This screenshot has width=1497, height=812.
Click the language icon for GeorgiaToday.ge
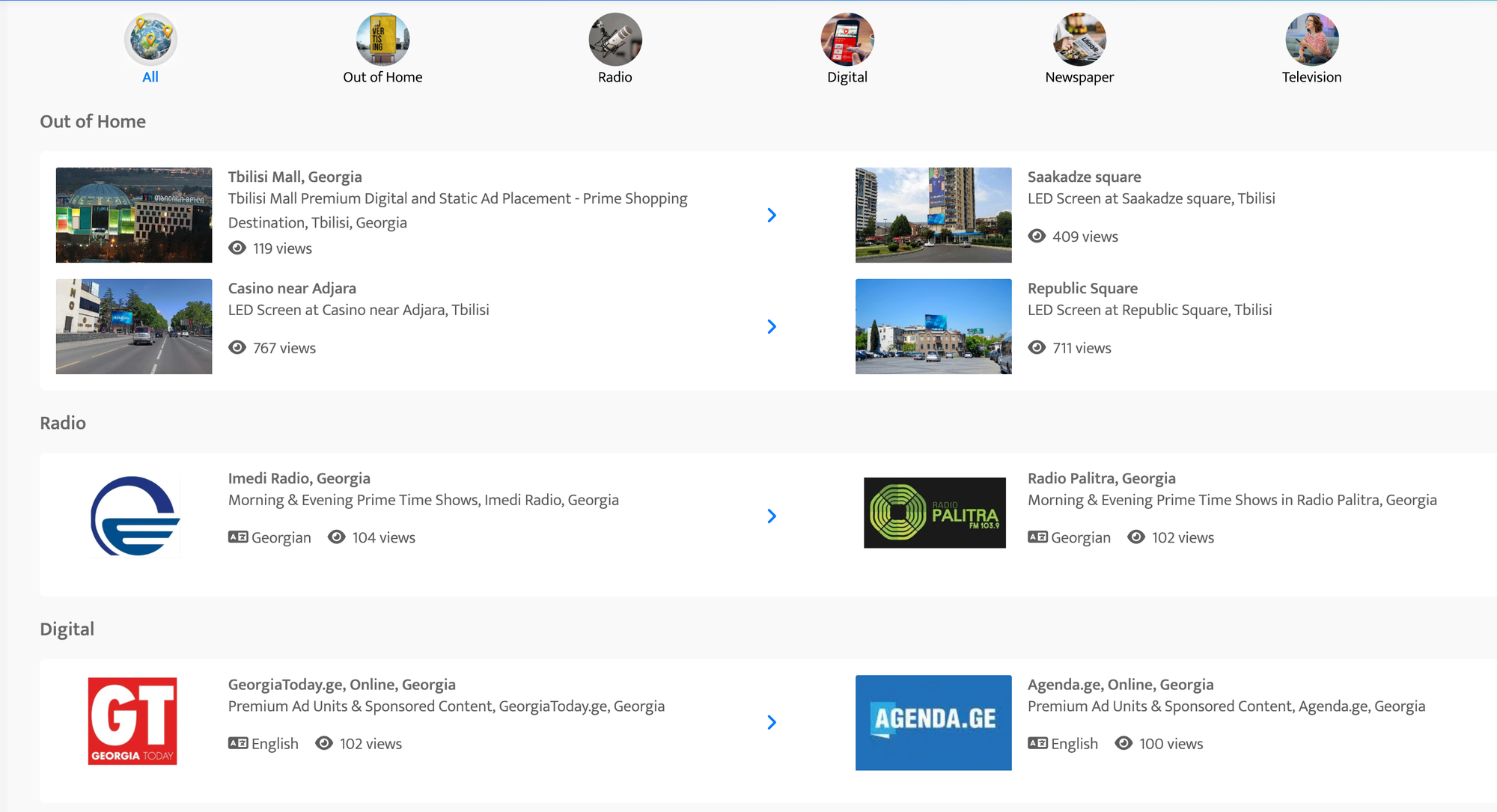point(238,743)
